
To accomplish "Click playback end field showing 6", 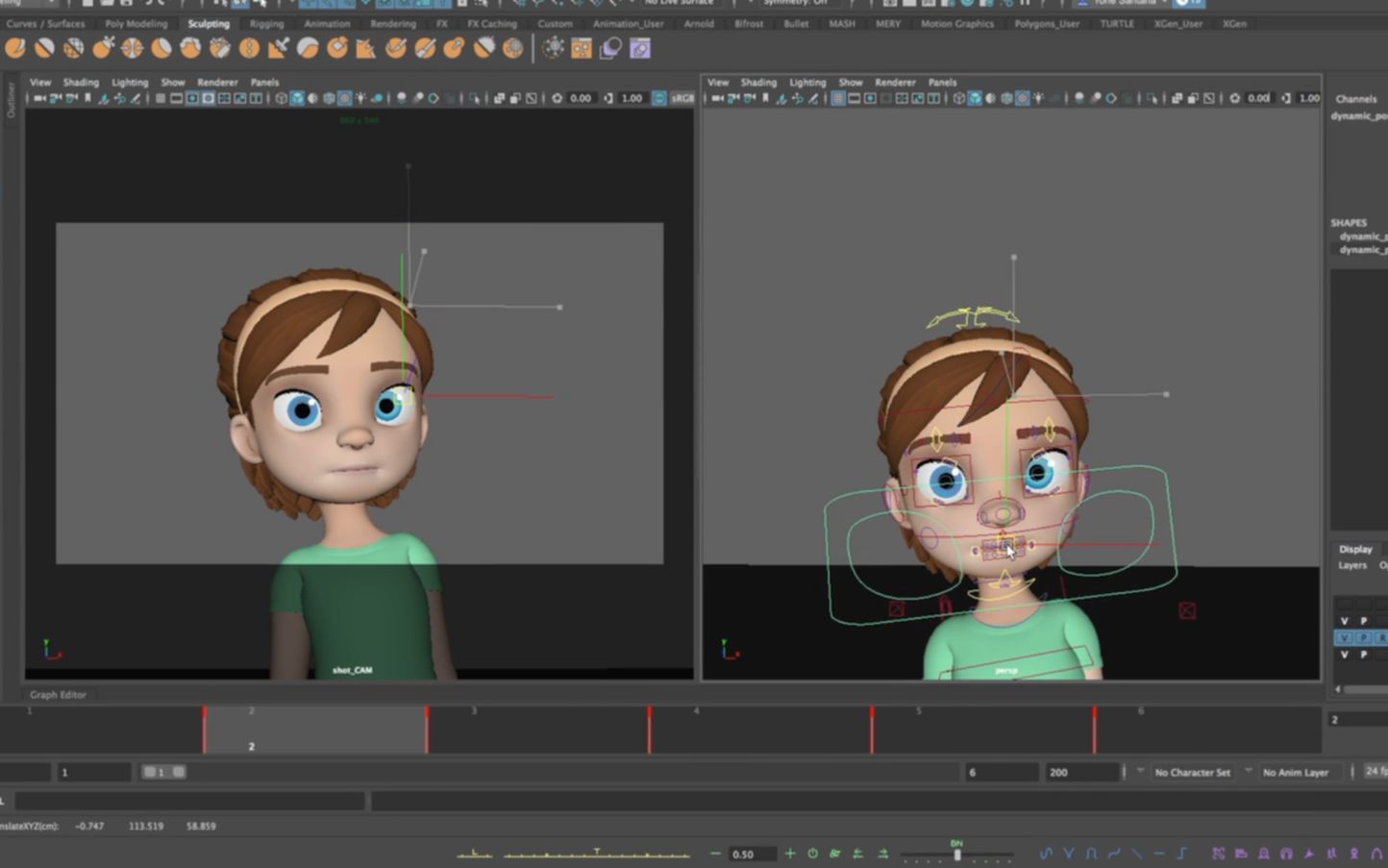I will pos(1002,772).
